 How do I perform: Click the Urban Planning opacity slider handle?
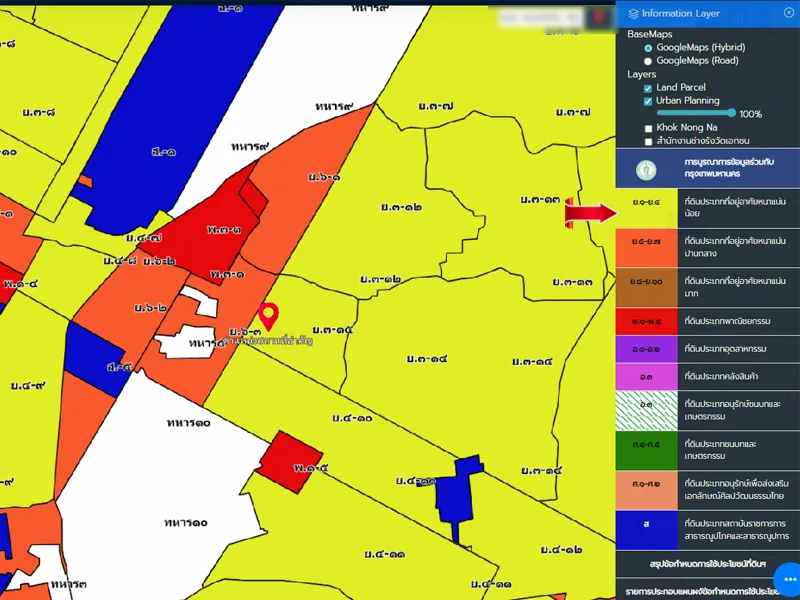[x=732, y=114]
